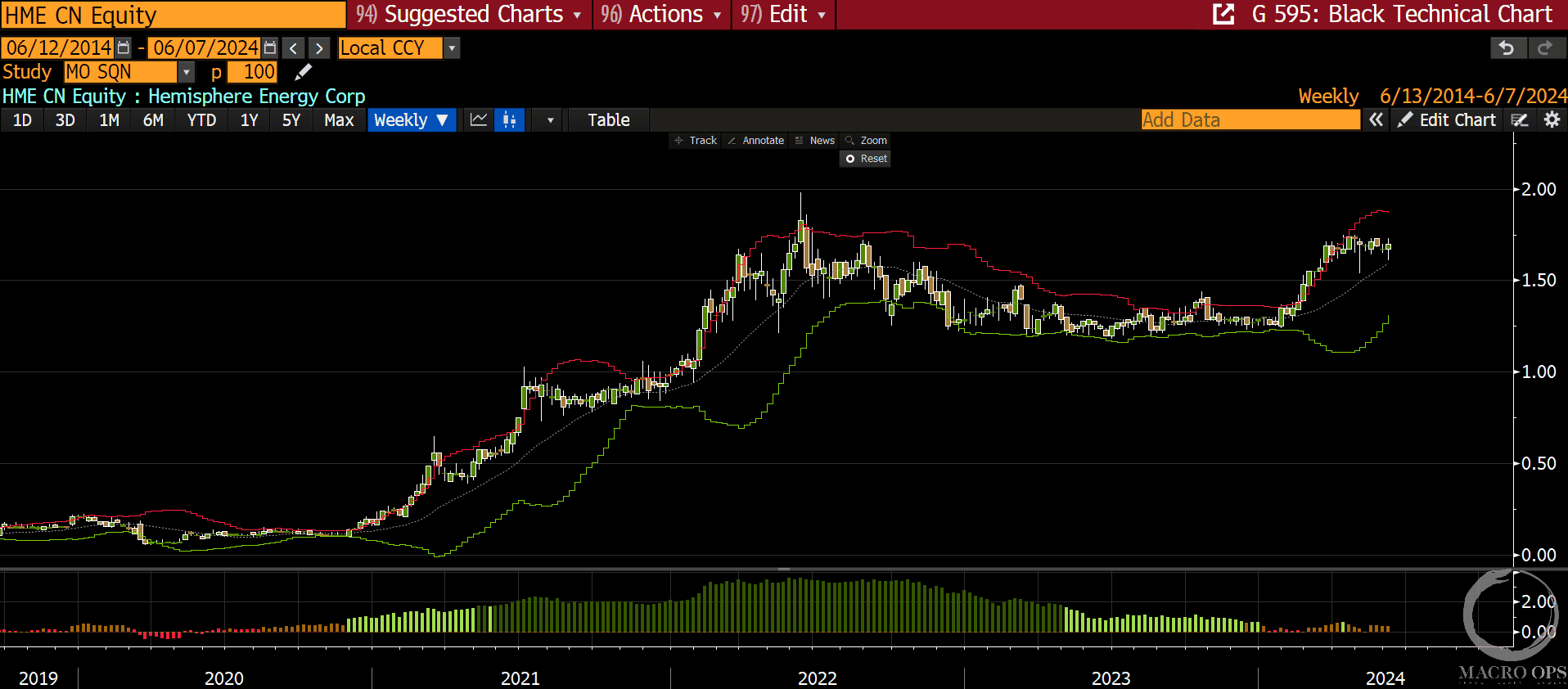
Task: Click the annotation pencil icon beside Edit Chart
Action: 1520,120
